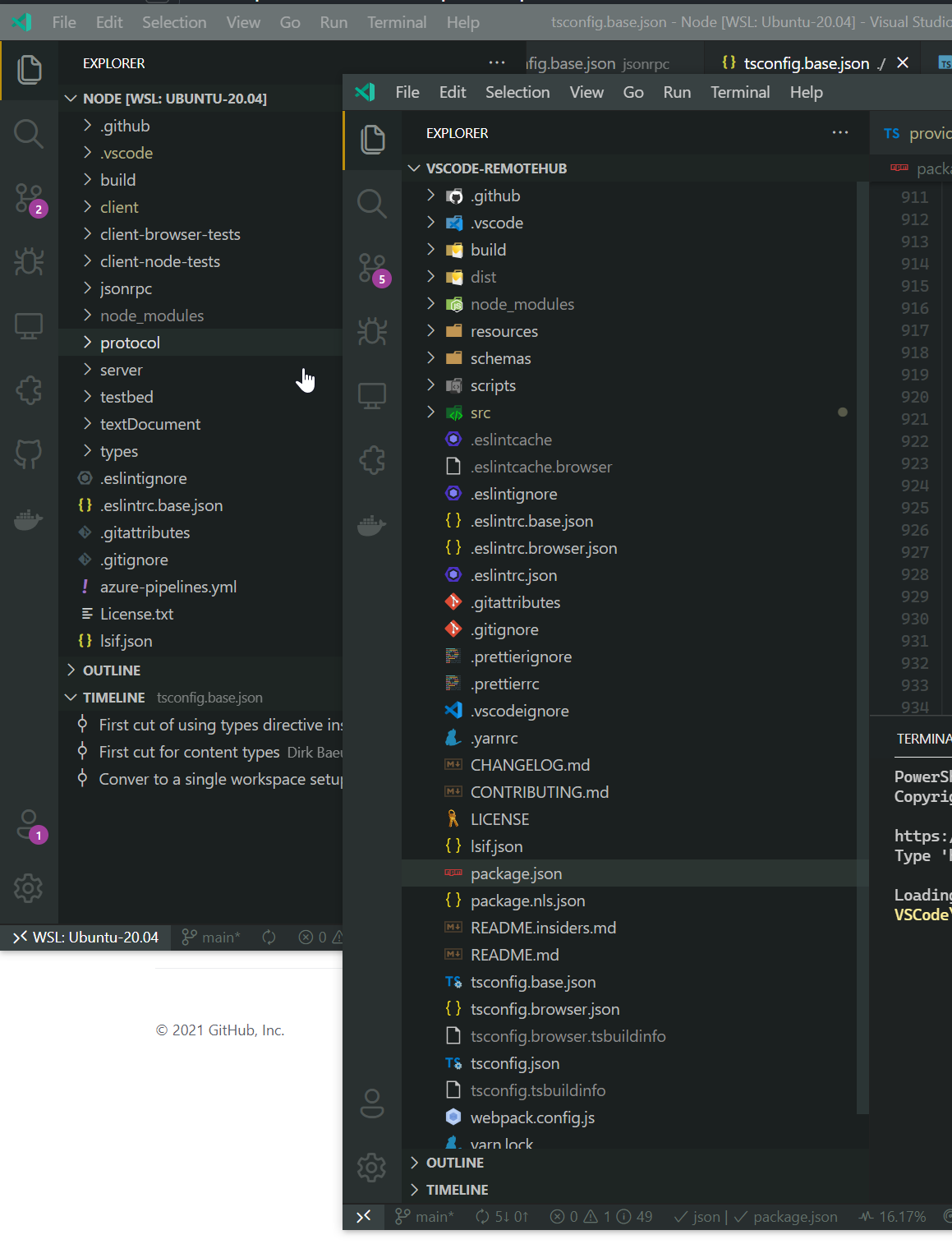Open Remote Explorer in front window
952x1244 pixels.
(x=372, y=395)
